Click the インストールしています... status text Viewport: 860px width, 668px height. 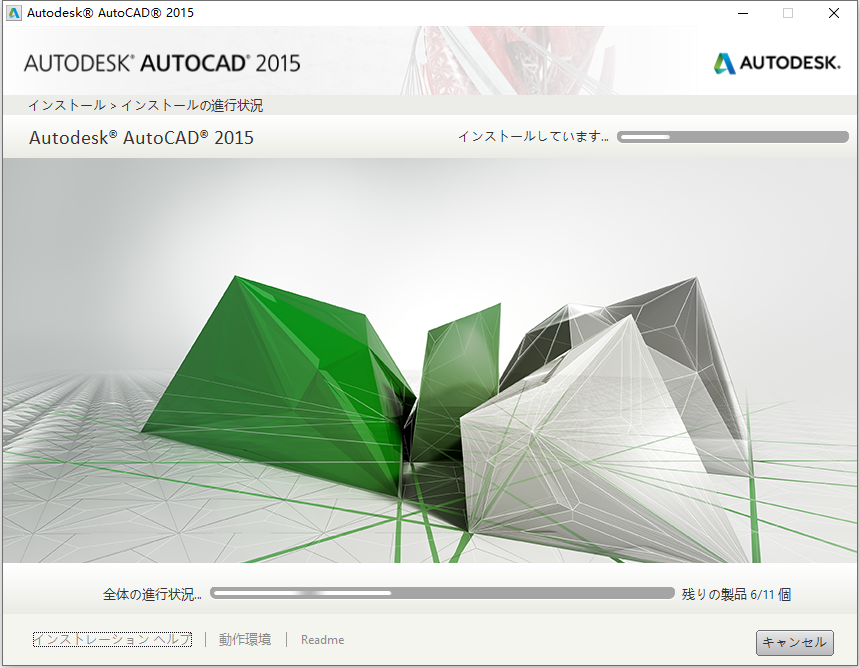(533, 137)
